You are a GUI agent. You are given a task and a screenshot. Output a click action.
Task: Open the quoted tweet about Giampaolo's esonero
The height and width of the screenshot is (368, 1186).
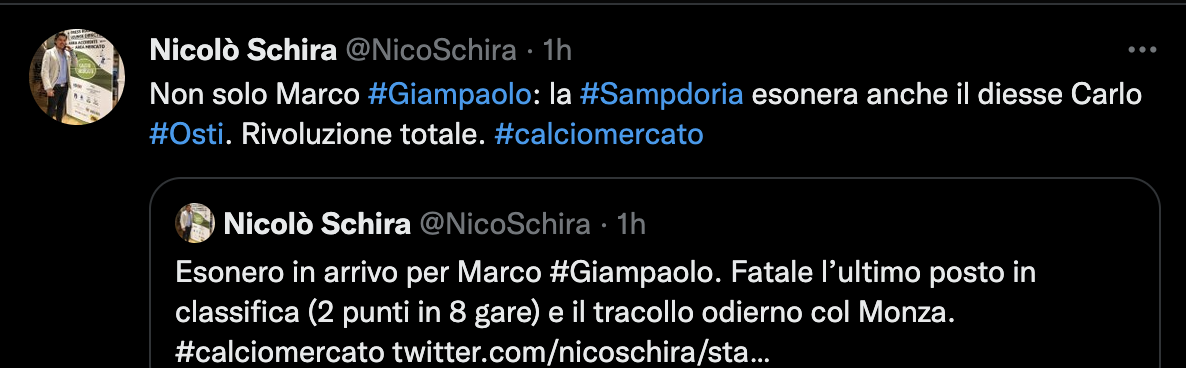coord(654,274)
